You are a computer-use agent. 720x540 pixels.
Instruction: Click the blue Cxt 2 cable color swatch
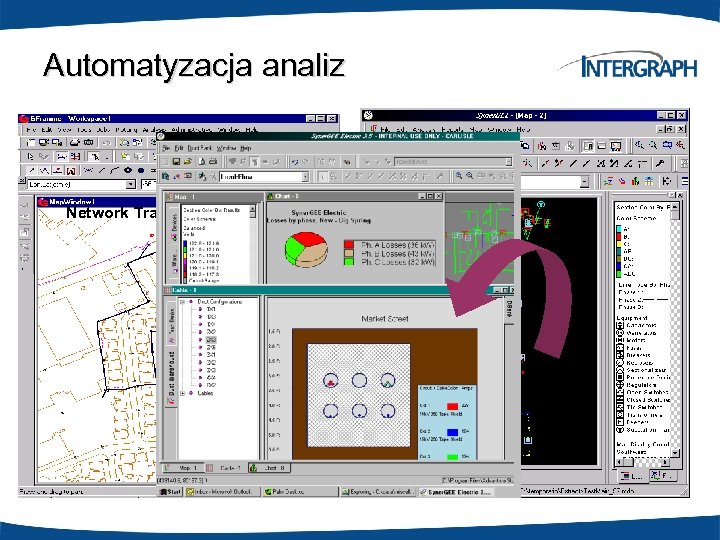pyautogui.click(x=452, y=432)
